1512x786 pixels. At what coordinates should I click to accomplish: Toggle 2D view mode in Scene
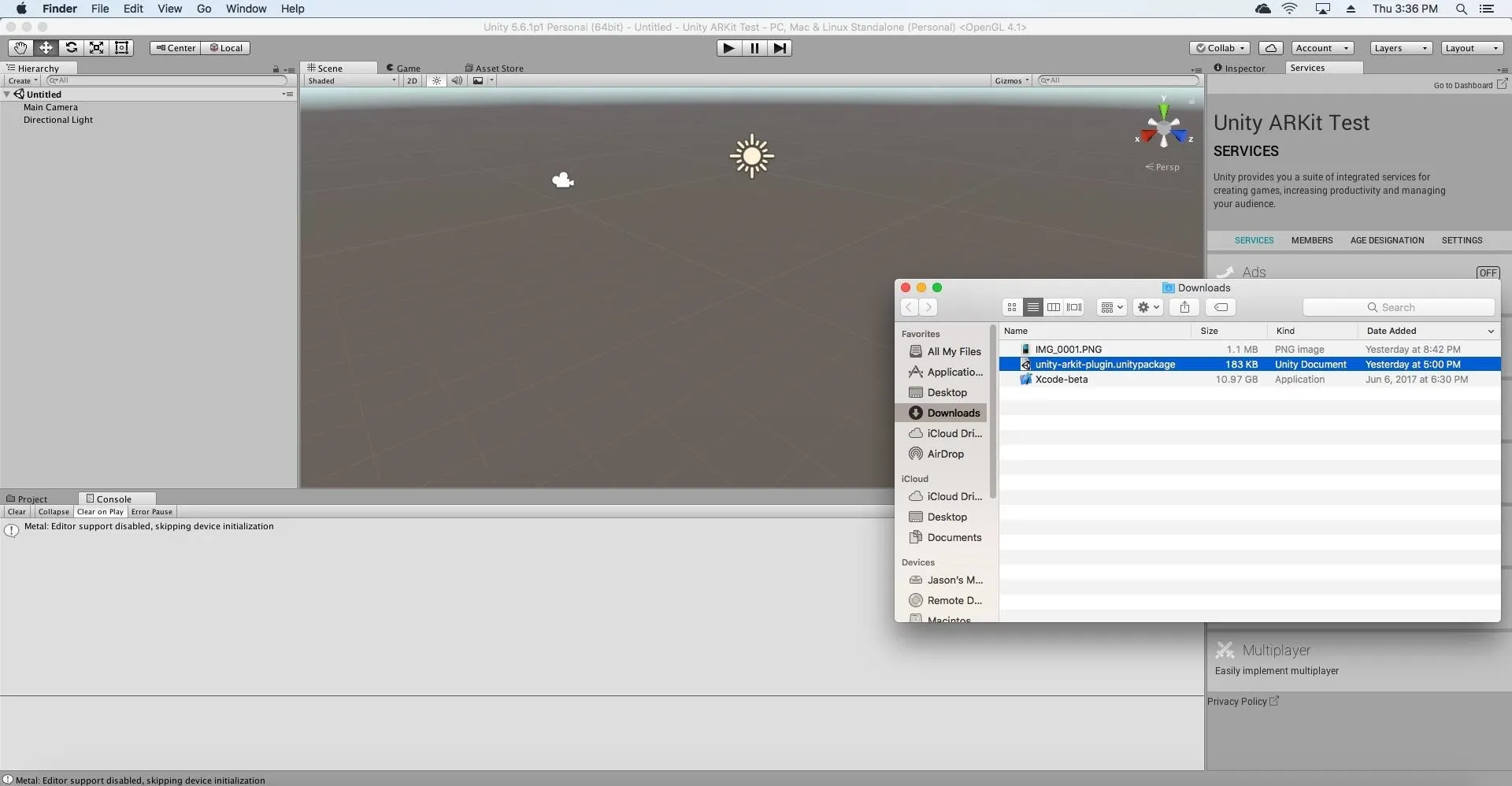[412, 81]
